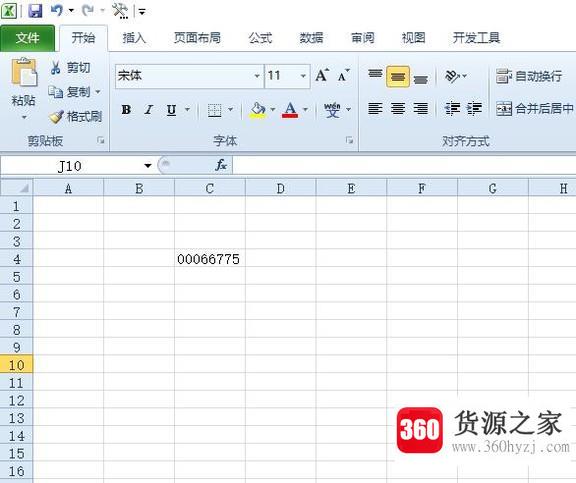
Task: Open the Borders dropdown arrow
Action: pyautogui.click(x=231, y=109)
